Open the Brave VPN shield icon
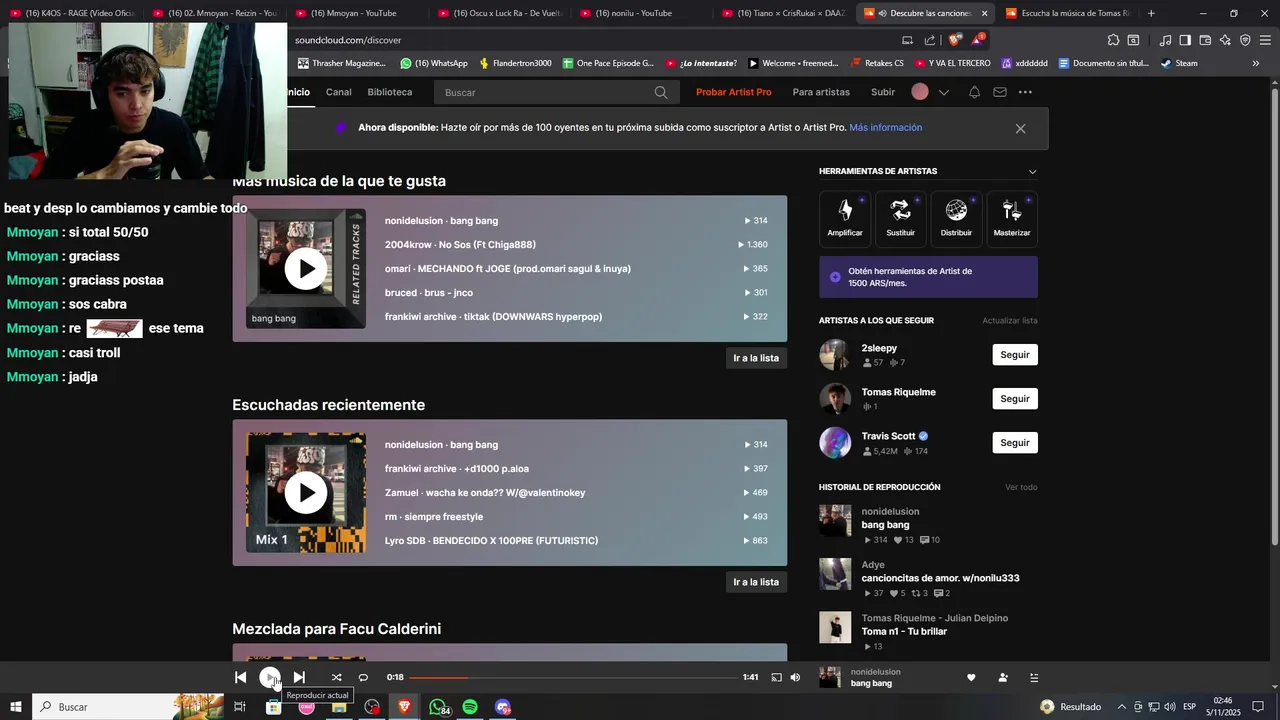The height and width of the screenshot is (720, 1280). coord(1245,40)
